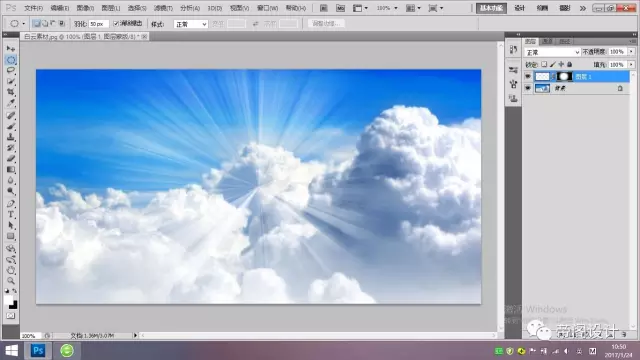Select the Dodge tool
The width and height of the screenshot is (640, 360).
point(11,191)
